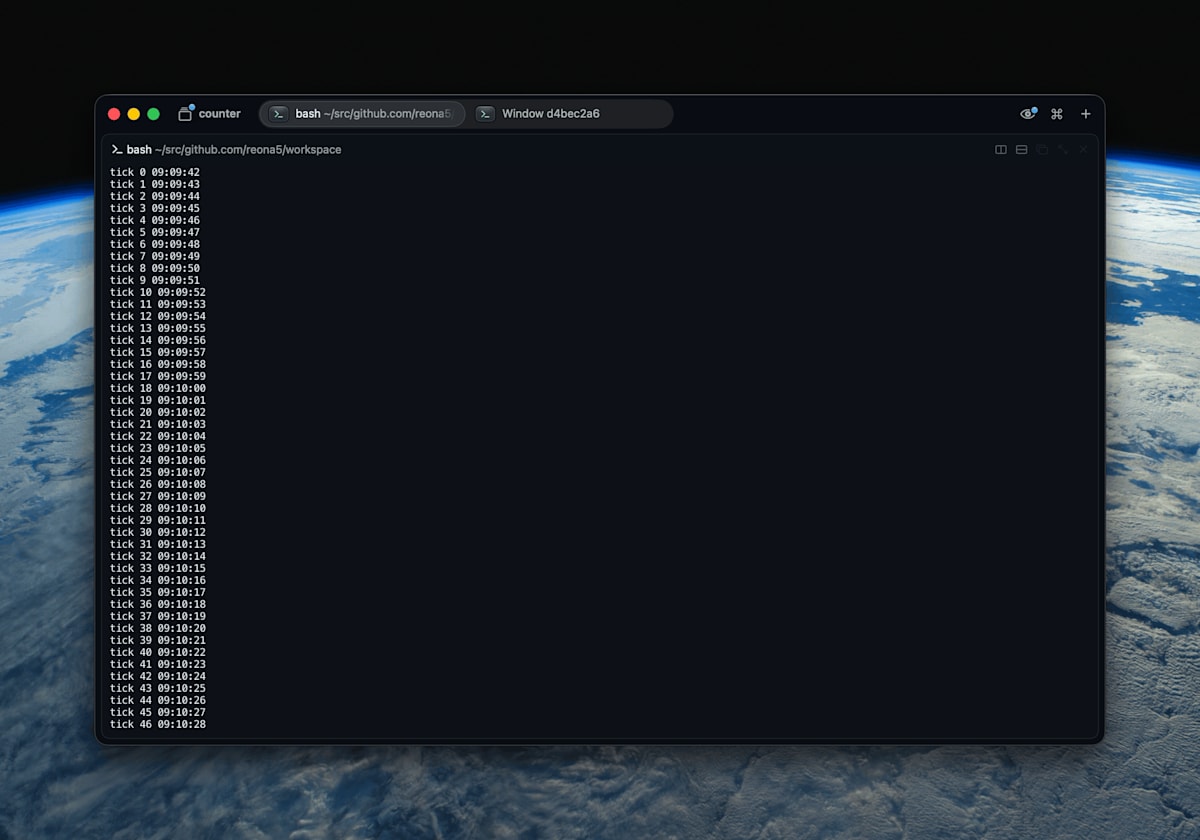Click the line tick 10 09:09:52
The height and width of the screenshot is (840, 1200).
point(158,292)
